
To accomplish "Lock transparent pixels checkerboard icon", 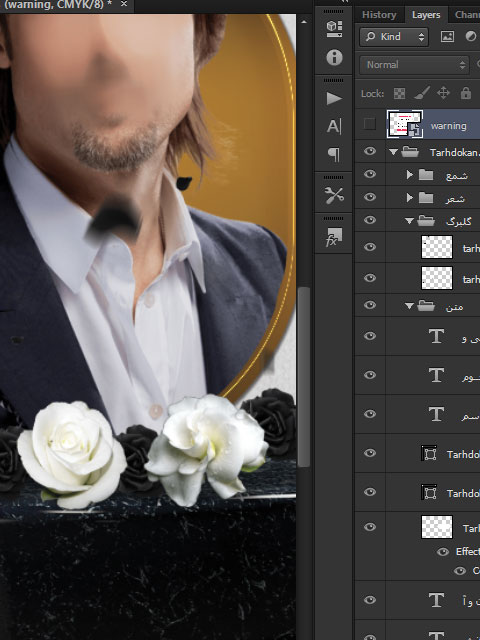I will pos(399,93).
